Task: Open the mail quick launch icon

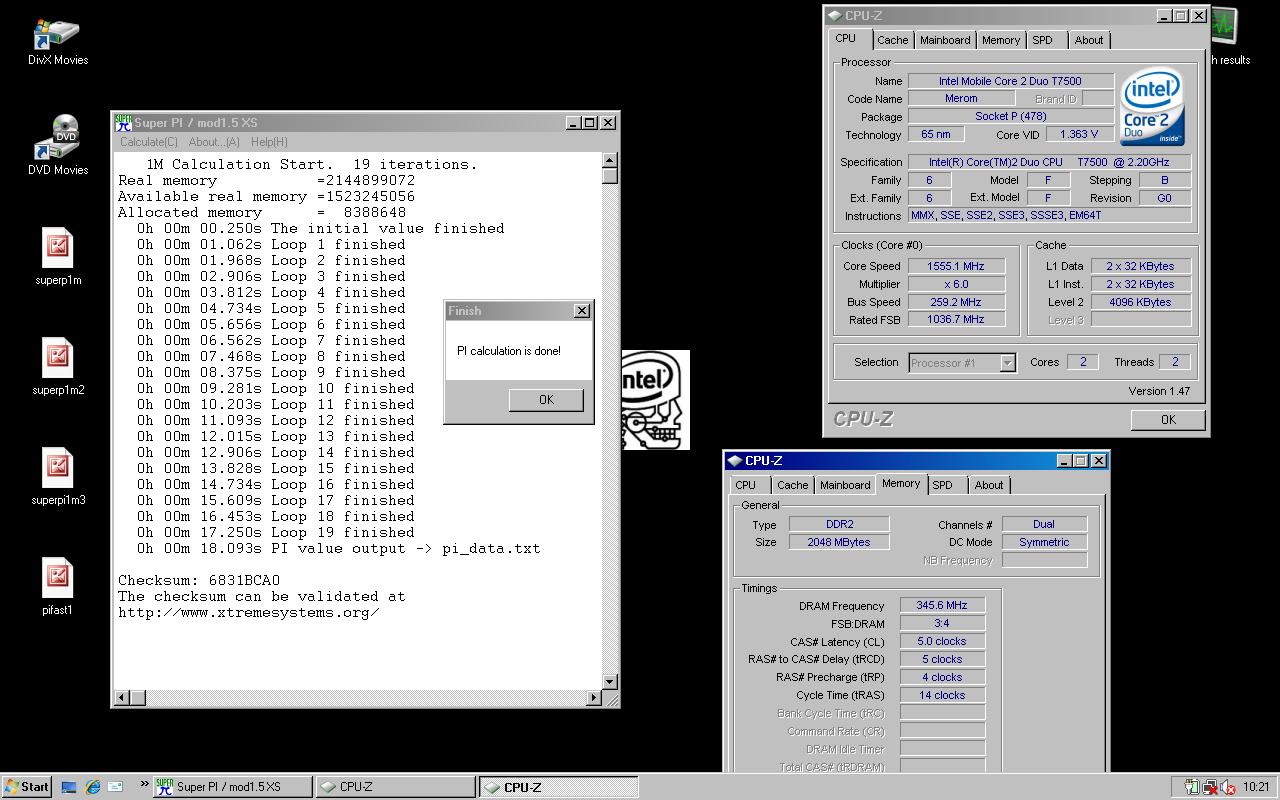Action: 115,787
